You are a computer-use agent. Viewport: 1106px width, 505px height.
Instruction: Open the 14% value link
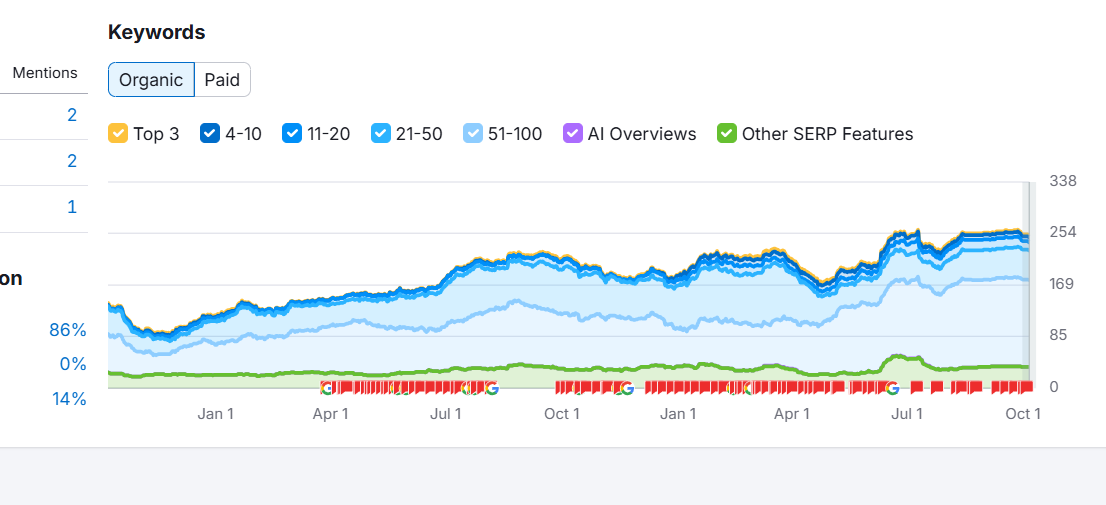coord(69,399)
